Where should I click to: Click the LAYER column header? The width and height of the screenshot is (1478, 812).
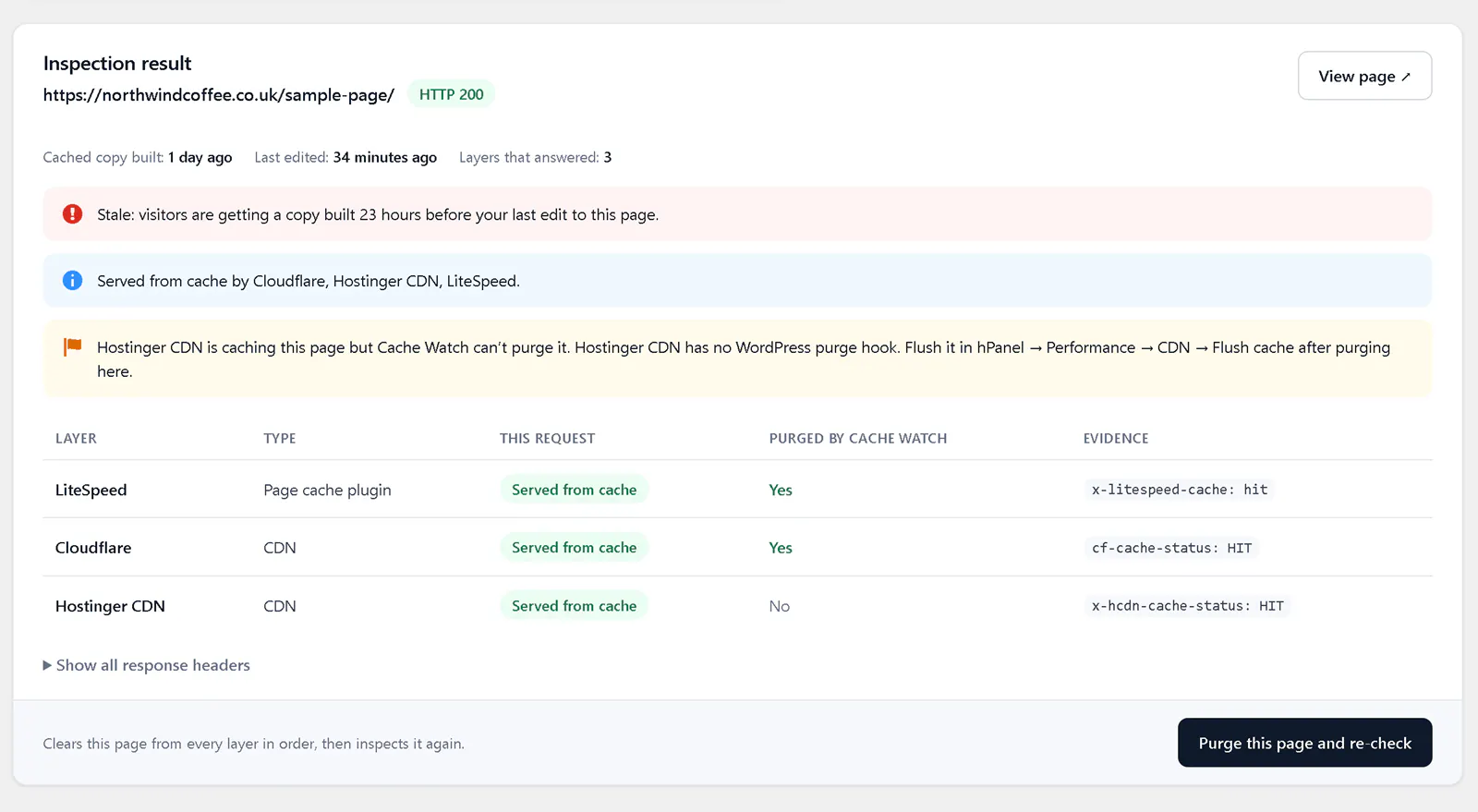tap(76, 438)
